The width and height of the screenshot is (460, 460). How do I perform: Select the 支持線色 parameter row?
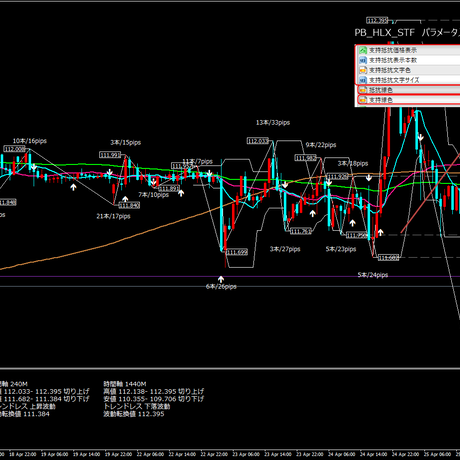tap(409, 100)
